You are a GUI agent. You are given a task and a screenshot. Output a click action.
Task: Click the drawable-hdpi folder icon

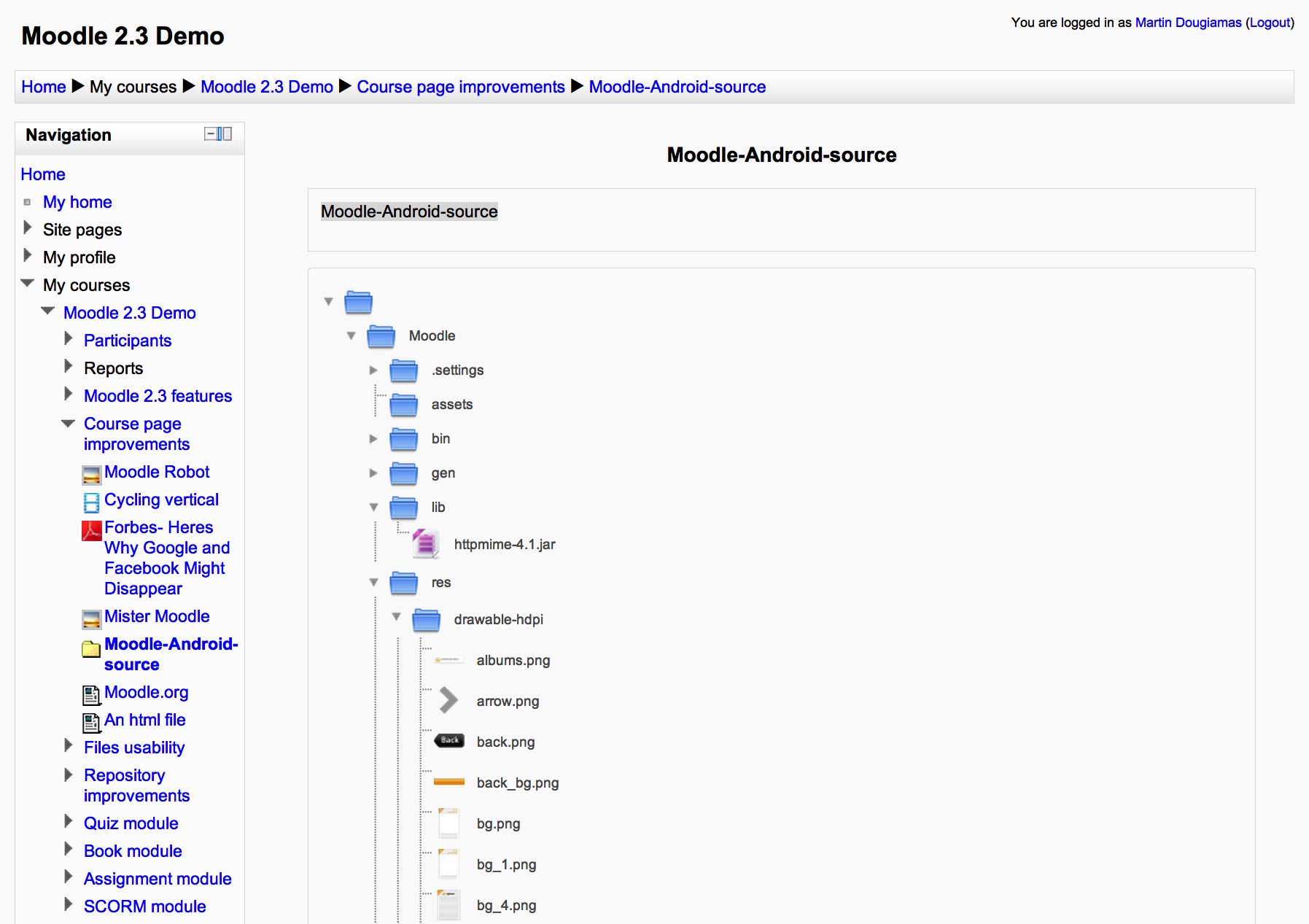[426, 620]
